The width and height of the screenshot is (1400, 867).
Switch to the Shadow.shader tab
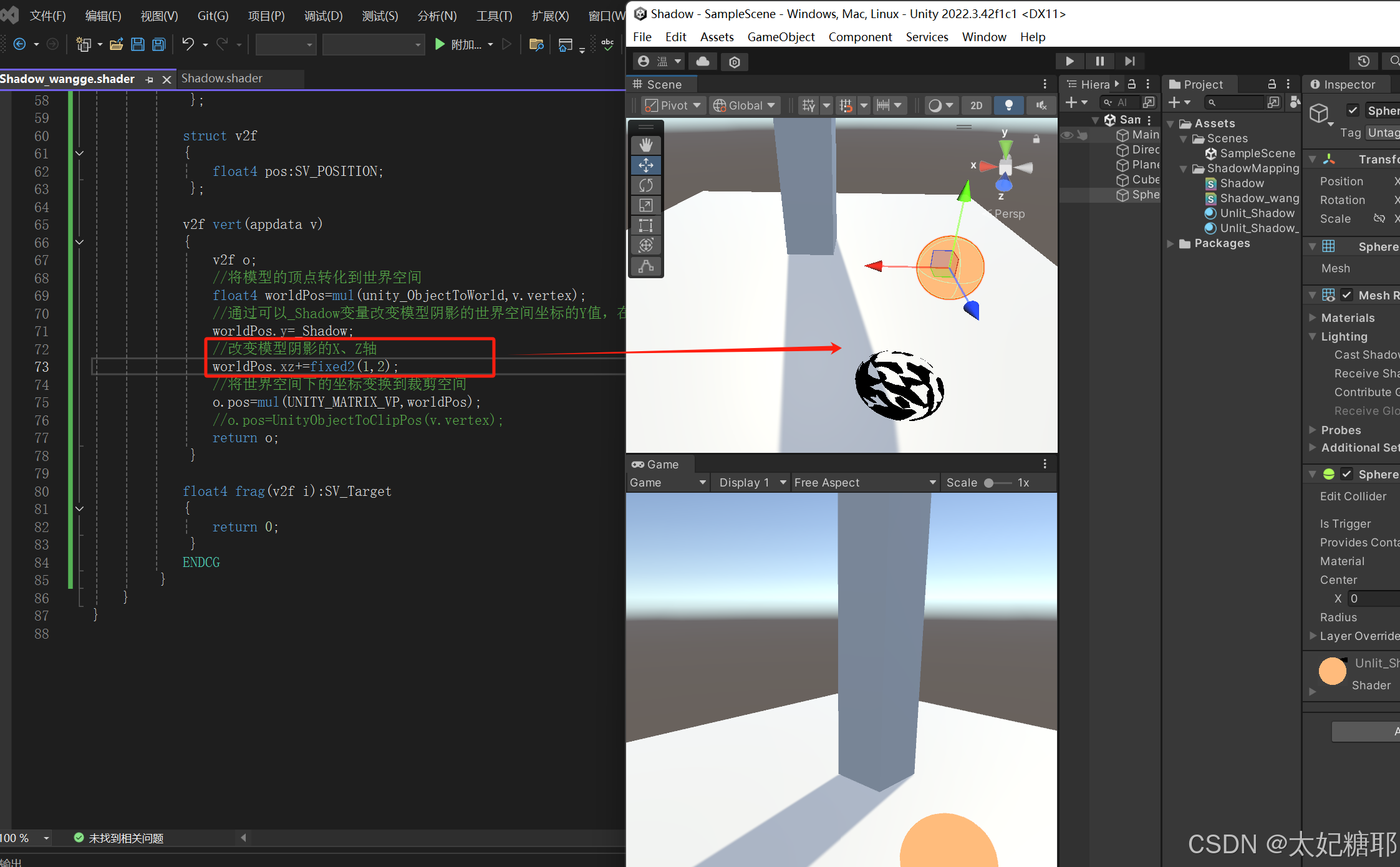pos(222,78)
